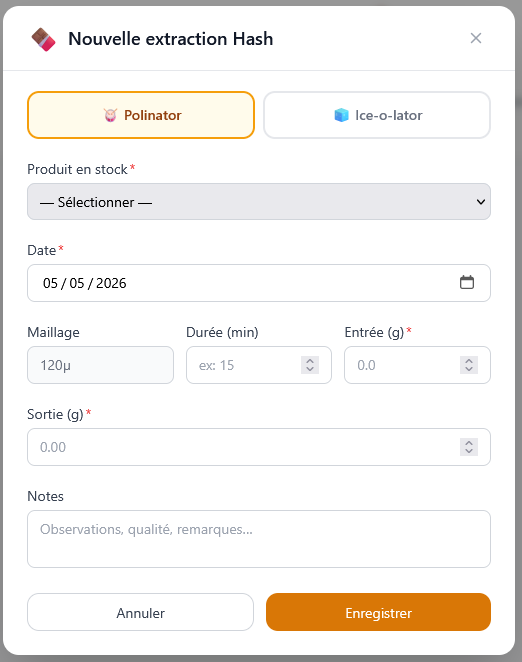The height and width of the screenshot is (662, 522).
Task: Click the Annuler button
Action: click(x=141, y=612)
